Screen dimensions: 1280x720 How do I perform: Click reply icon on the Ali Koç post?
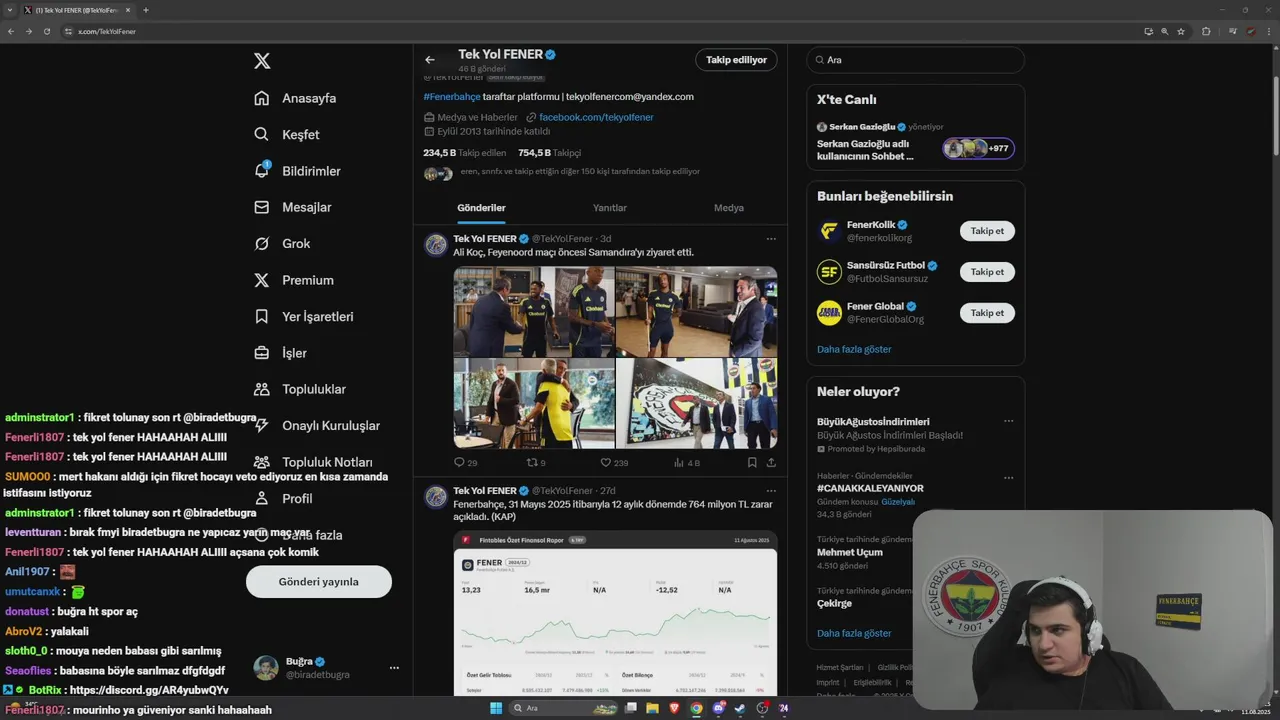click(459, 462)
